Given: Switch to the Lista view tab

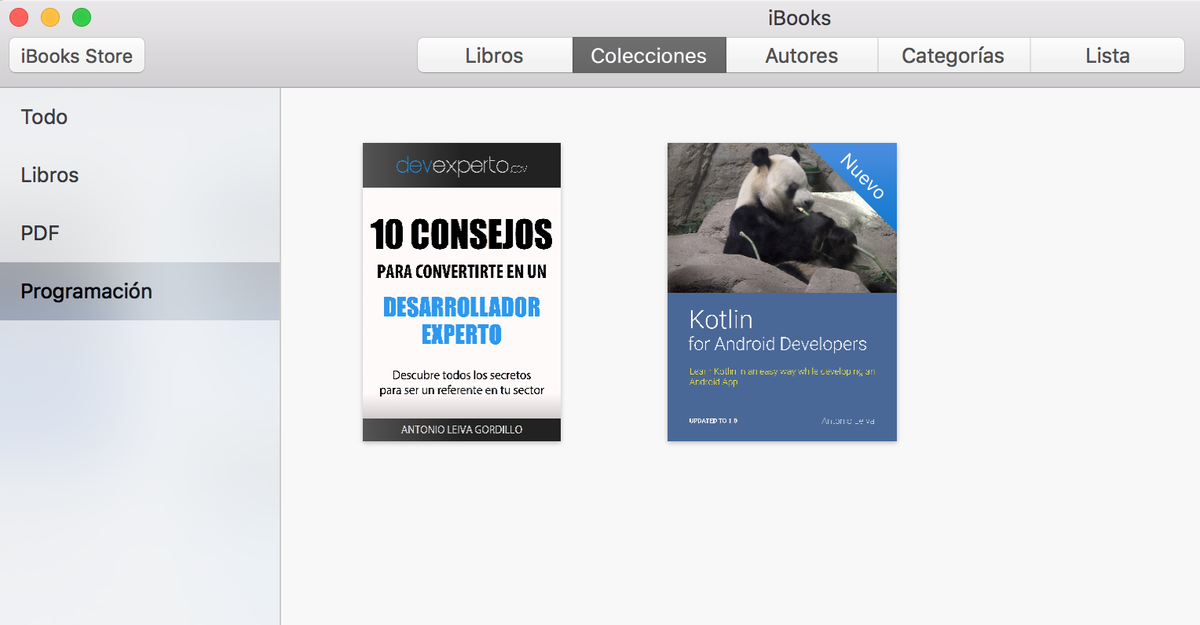Looking at the screenshot, I should pyautogui.click(x=1107, y=56).
